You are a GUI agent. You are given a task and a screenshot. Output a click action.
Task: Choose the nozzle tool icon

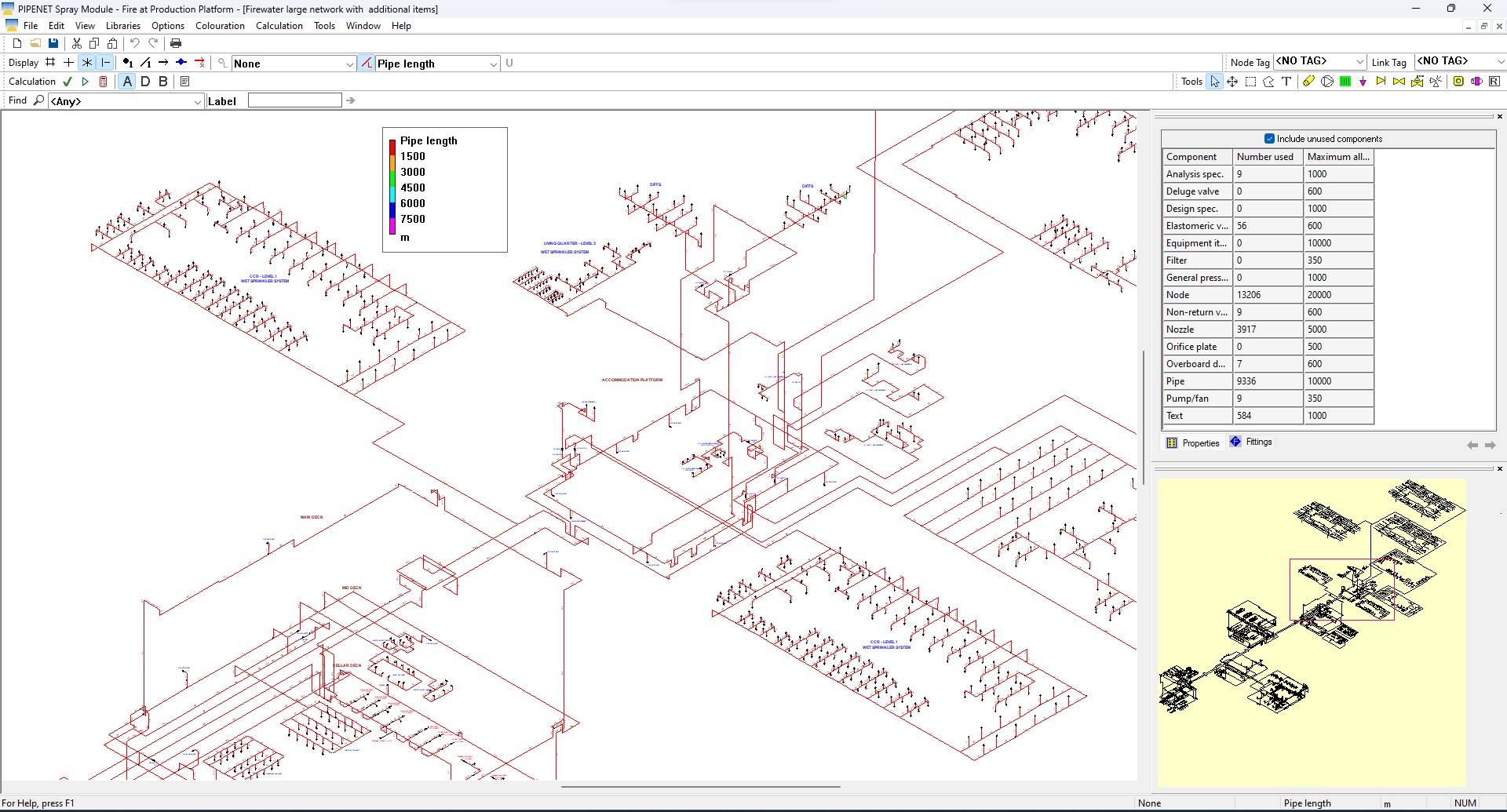coord(1363,82)
